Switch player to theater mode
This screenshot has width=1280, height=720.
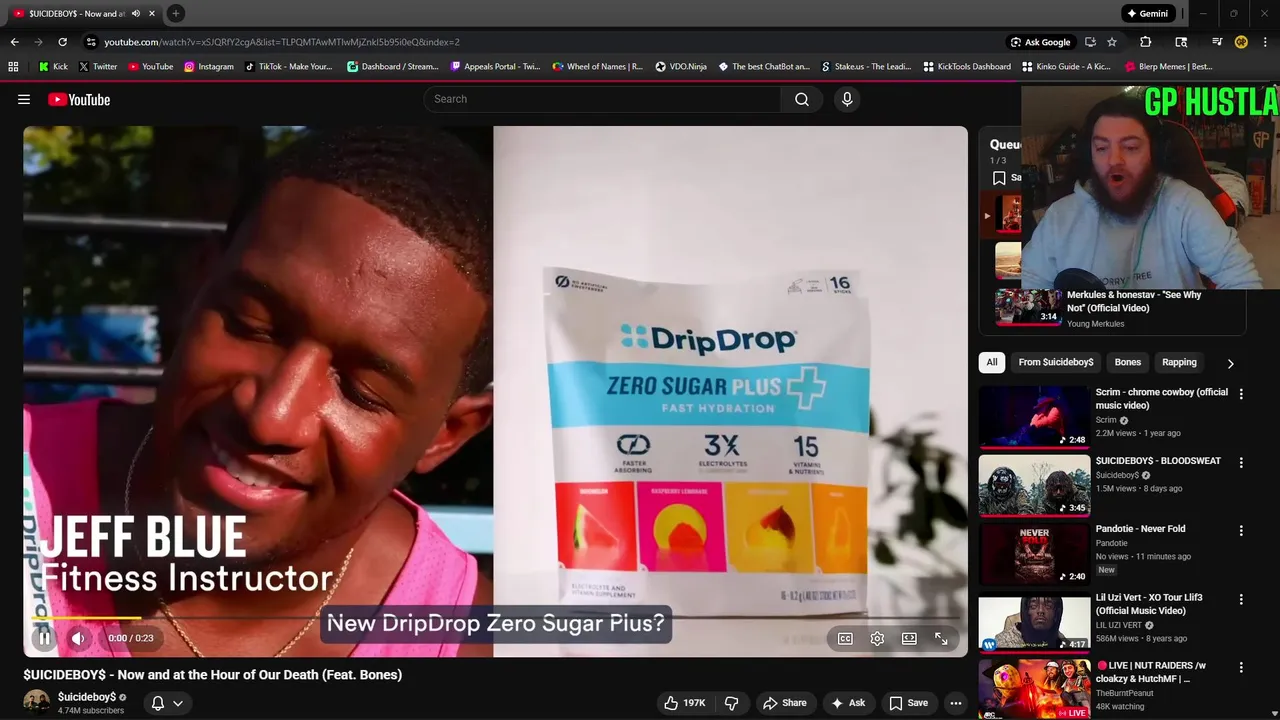[909, 638]
